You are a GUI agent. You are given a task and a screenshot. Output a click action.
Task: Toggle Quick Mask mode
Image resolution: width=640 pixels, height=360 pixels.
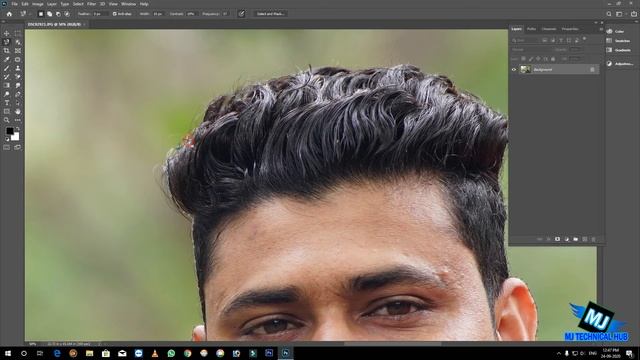pyautogui.click(x=7, y=147)
